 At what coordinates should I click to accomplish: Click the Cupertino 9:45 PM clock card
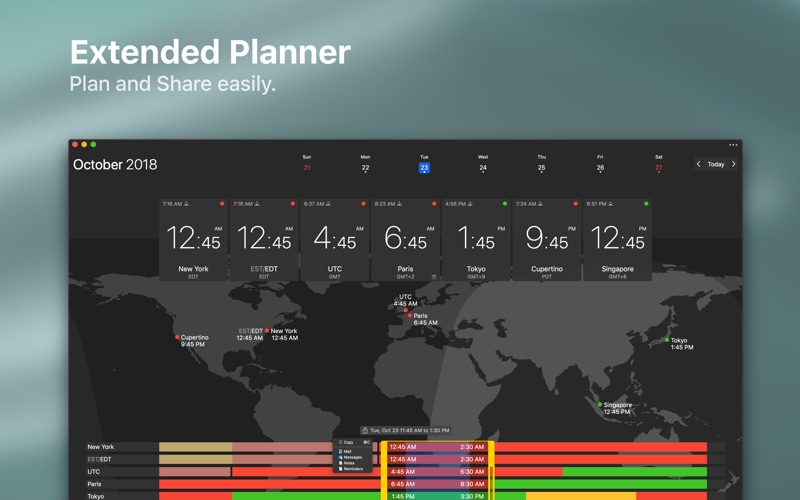click(546, 240)
